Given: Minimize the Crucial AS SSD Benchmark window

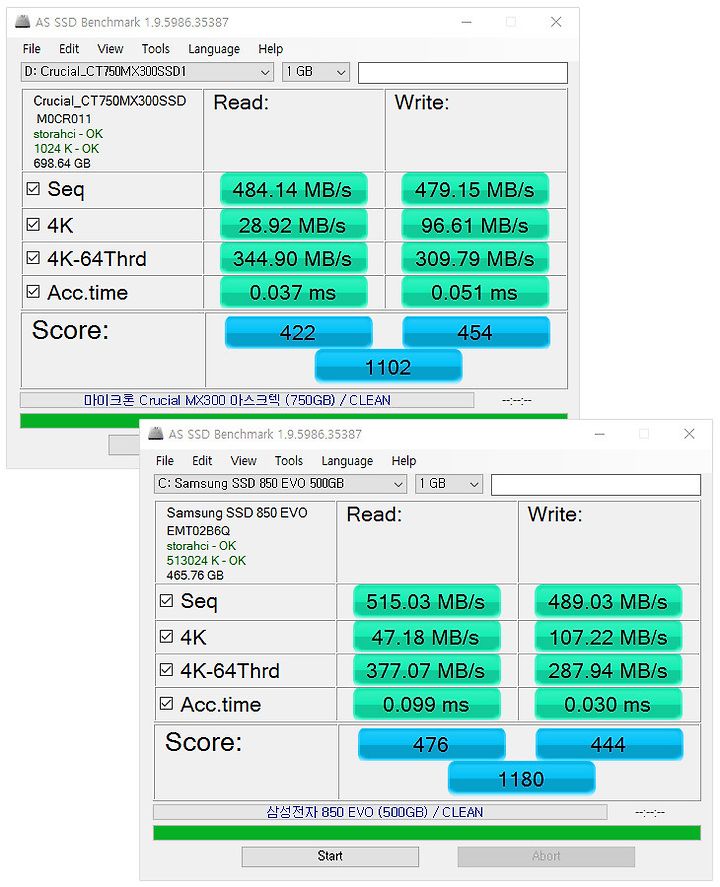Looking at the screenshot, I should point(467,22).
